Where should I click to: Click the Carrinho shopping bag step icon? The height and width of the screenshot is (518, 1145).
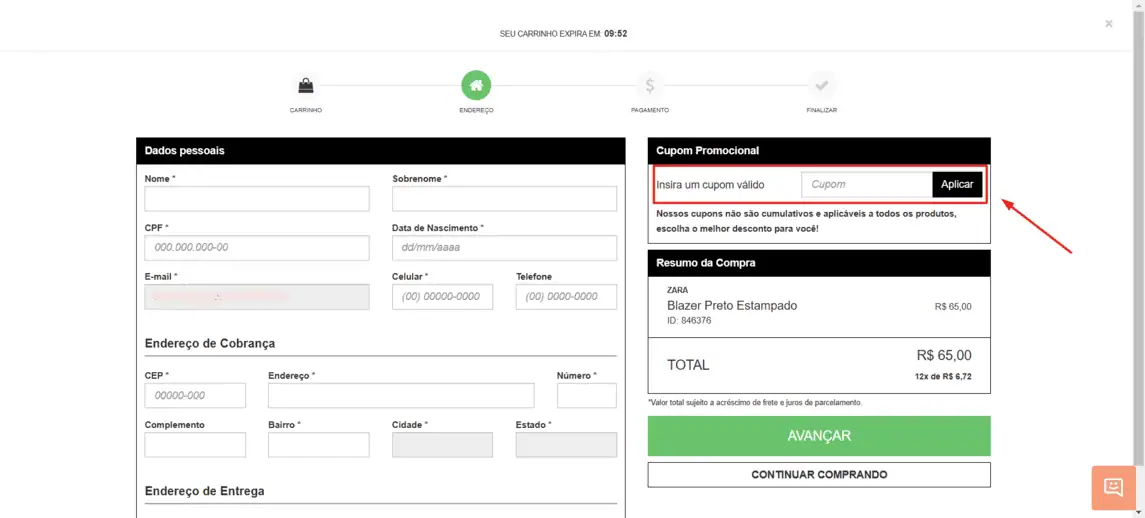(305, 86)
